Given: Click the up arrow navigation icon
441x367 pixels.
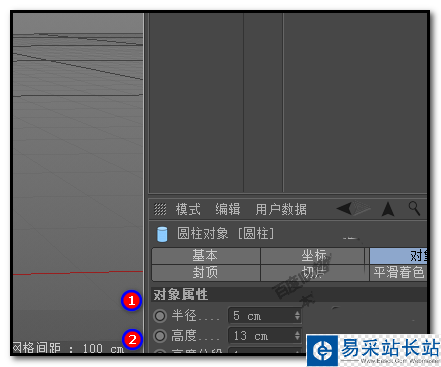Looking at the screenshot, I should [388, 209].
